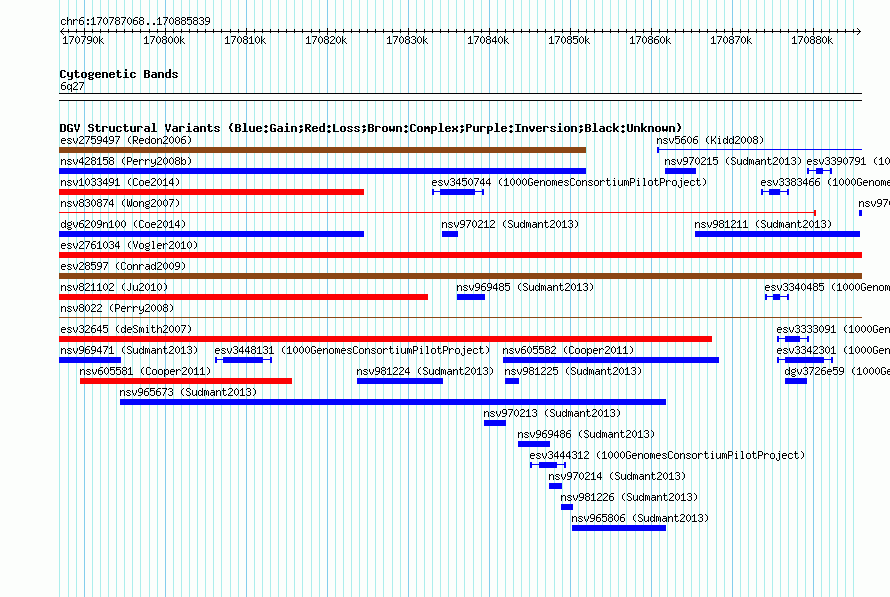The width and height of the screenshot is (890, 597).
Task: Click the blue nsv428158 gain bar
Action: tap(322, 171)
